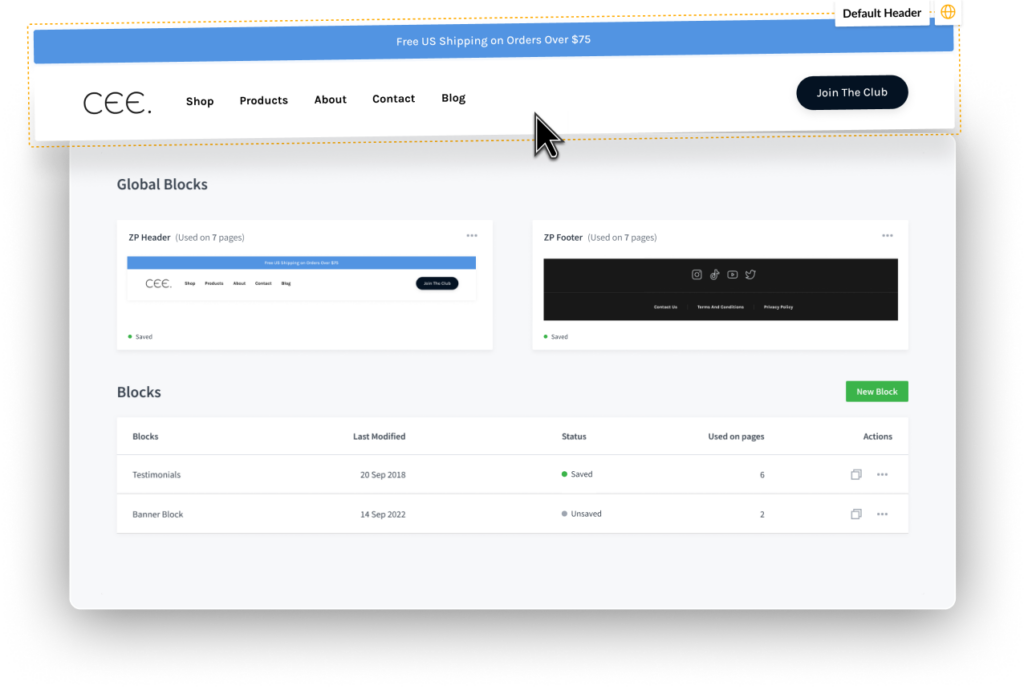Image resolution: width=1024 pixels, height=687 pixels.
Task: Click the globe icon beside Default Header
Action: click(x=948, y=12)
